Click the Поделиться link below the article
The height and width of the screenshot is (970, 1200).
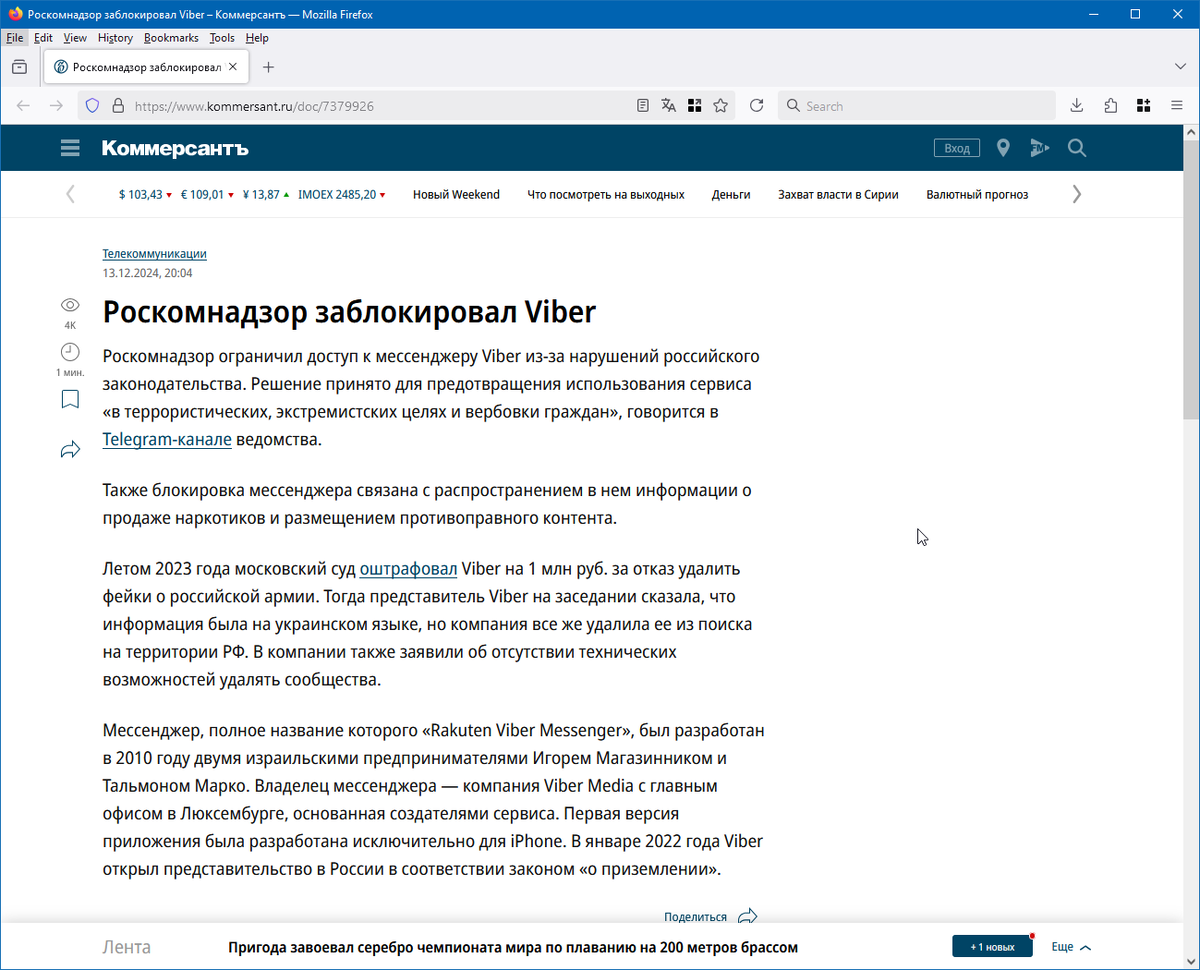click(695, 917)
